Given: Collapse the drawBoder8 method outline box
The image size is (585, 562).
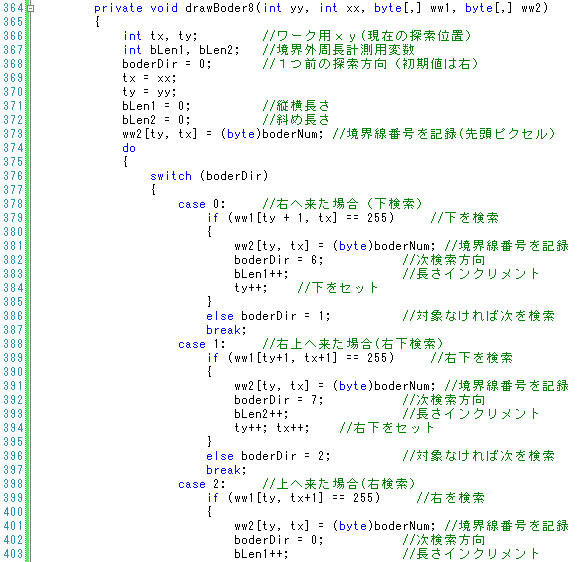Looking at the screenshot, I should click(x=31, y=8).
